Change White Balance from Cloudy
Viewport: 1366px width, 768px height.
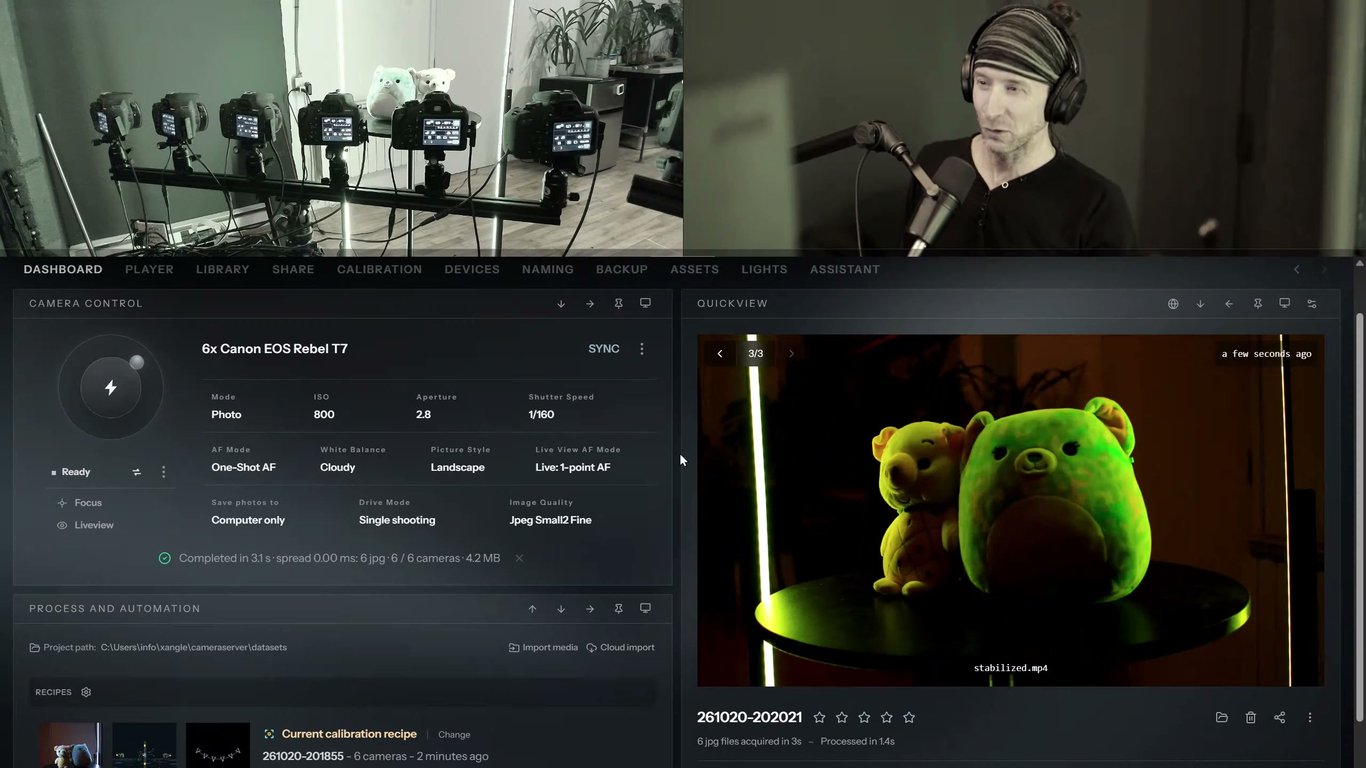point(338,467)
